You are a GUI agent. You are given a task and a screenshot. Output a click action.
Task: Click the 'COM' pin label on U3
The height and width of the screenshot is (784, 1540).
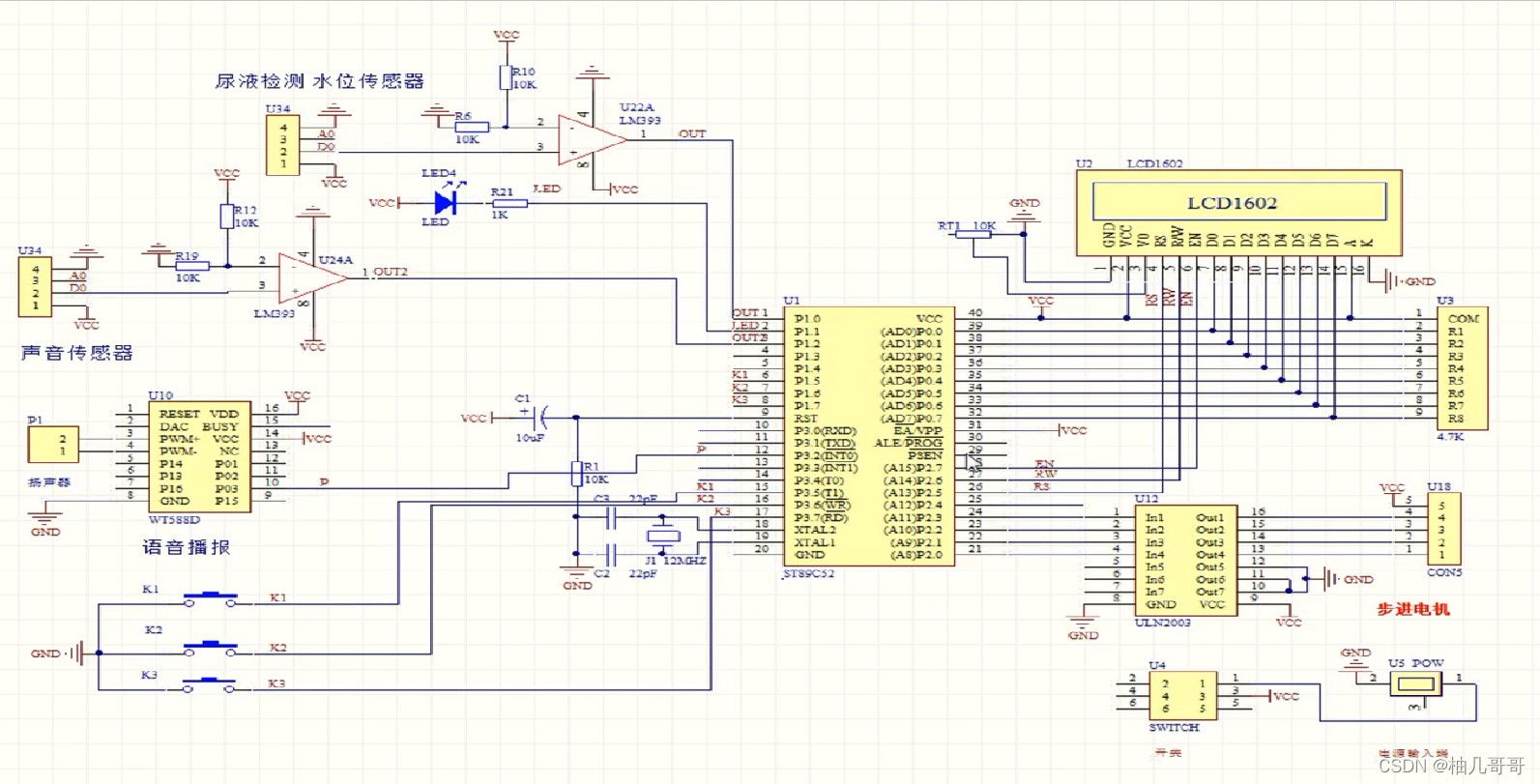click(1464, 318)
